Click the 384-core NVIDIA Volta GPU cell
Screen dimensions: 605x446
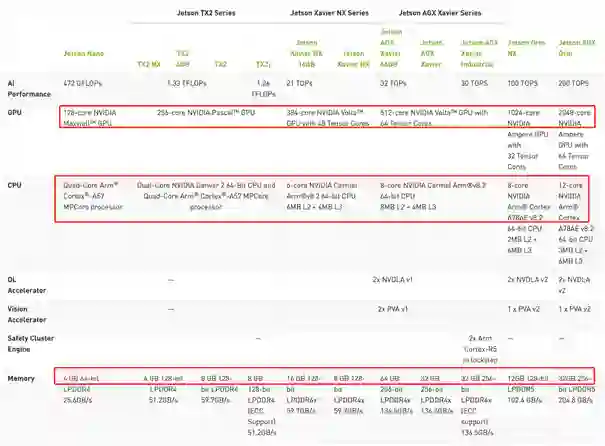[328, 118]
